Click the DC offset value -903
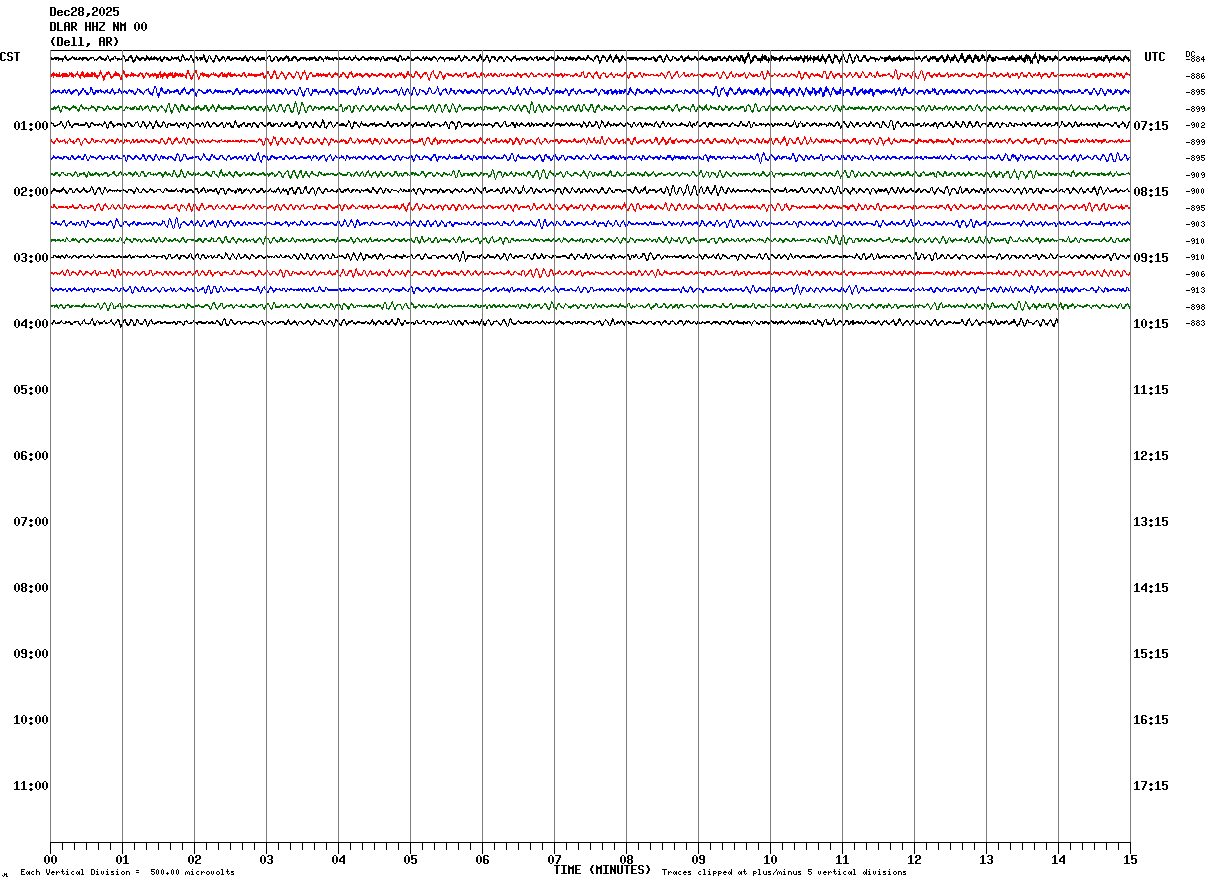Viewport: 1210px width, 886px height. tap(1195, 224)
